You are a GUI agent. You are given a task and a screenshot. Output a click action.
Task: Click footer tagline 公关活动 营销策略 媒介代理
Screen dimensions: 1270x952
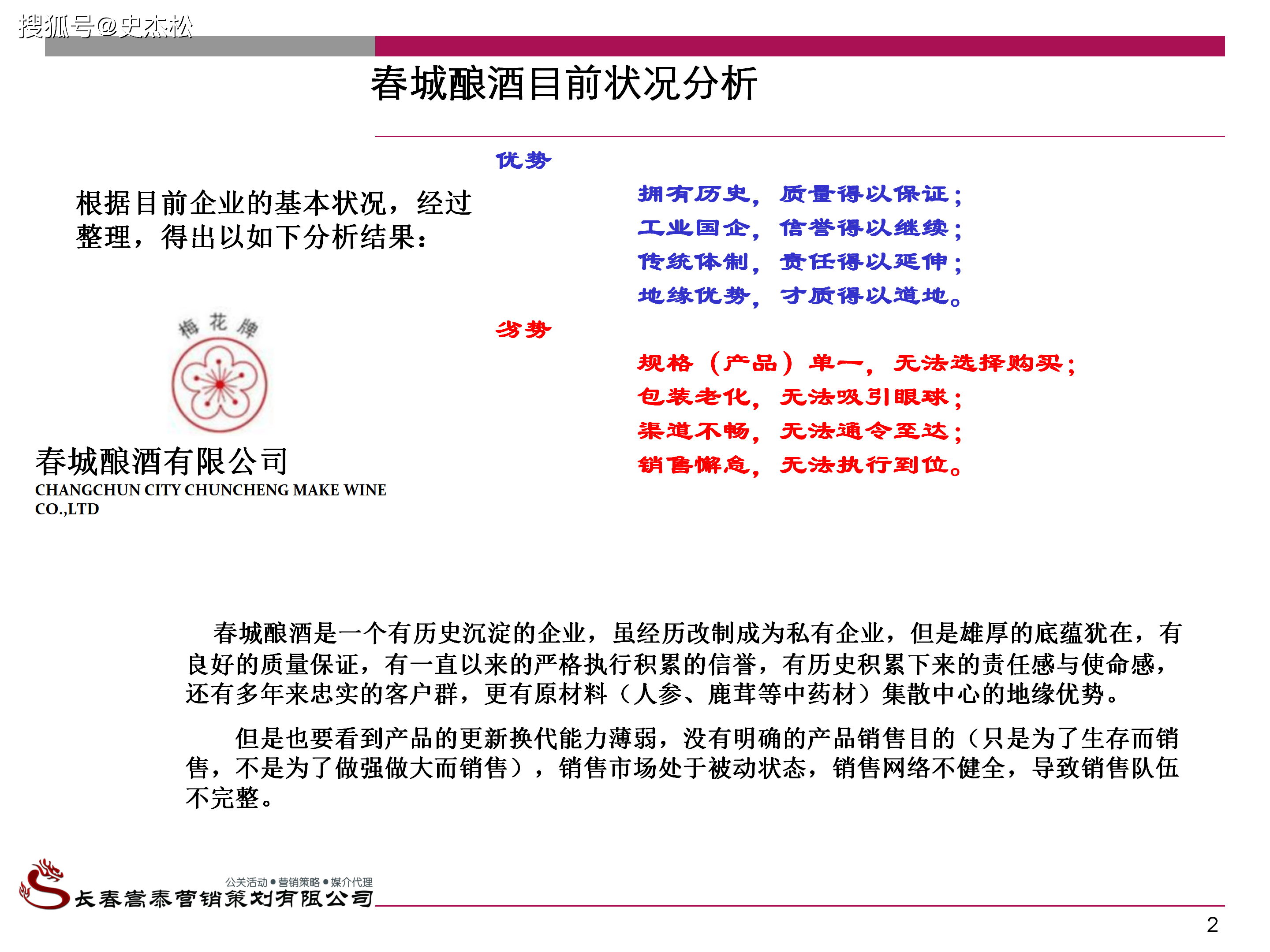299,882
